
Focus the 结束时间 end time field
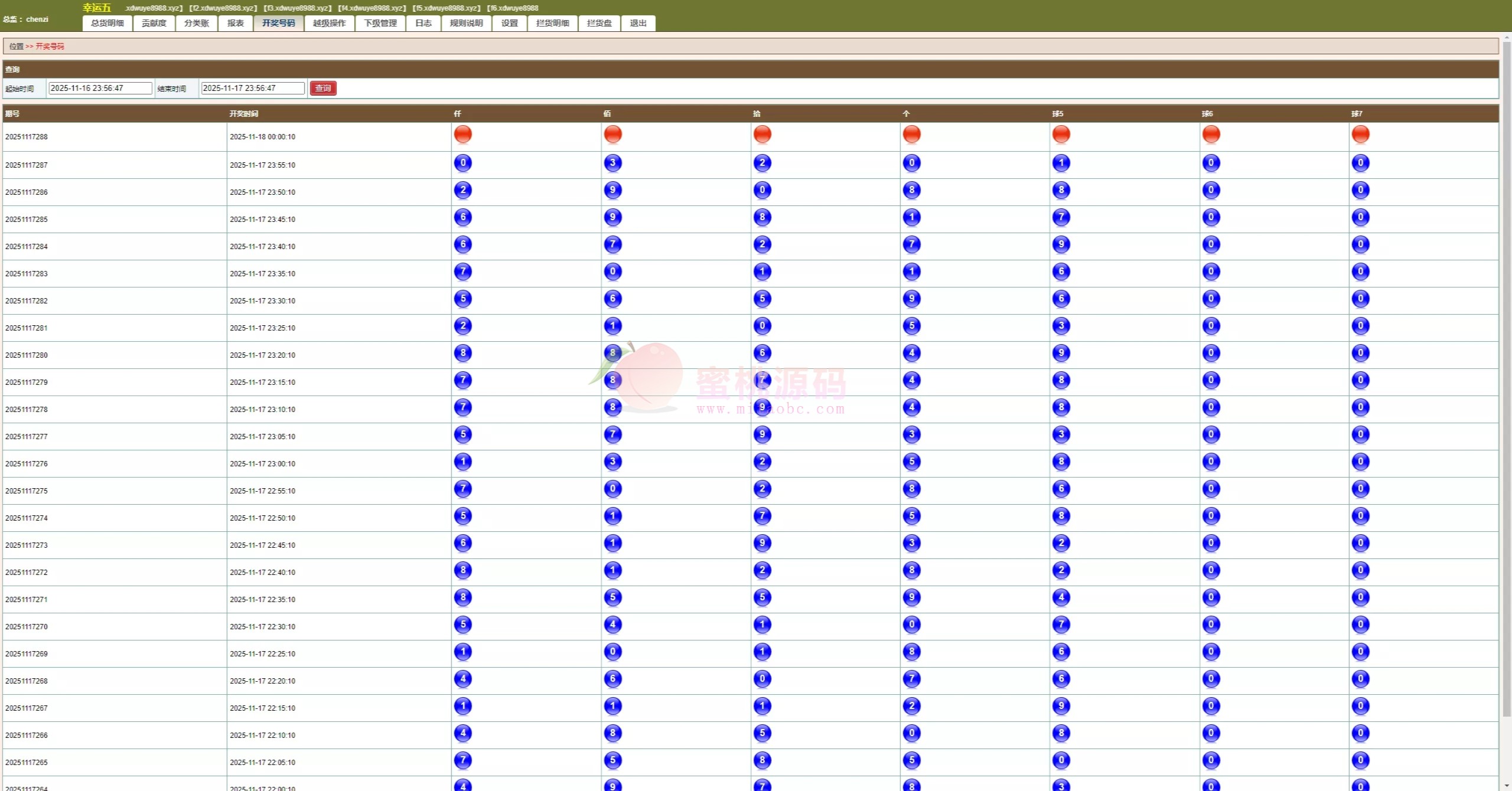252,88
